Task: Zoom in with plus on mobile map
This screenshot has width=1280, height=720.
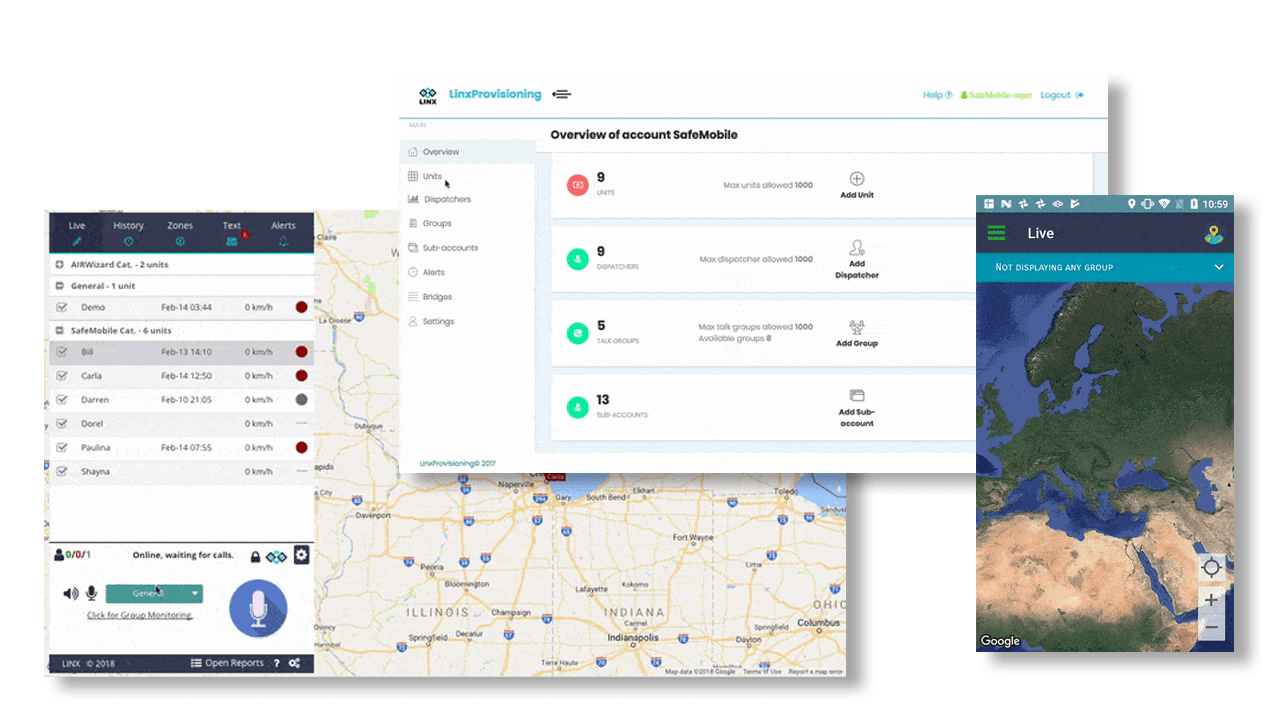Action: (1211, 600)
